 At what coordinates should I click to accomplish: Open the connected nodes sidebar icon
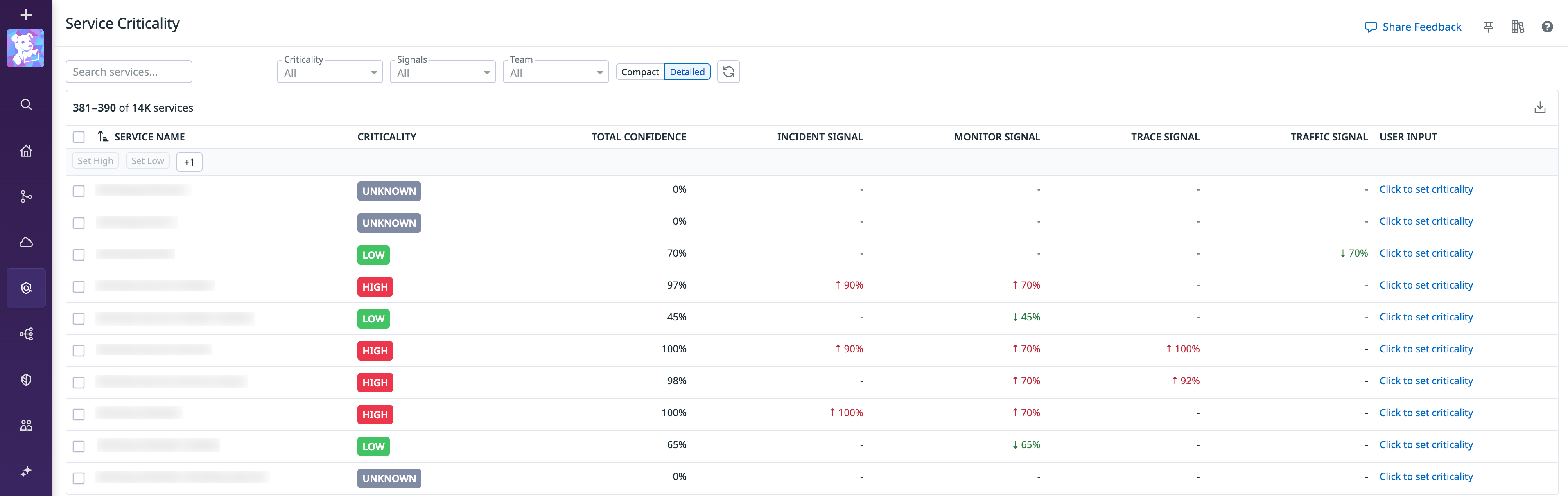[x=25, y=334]
